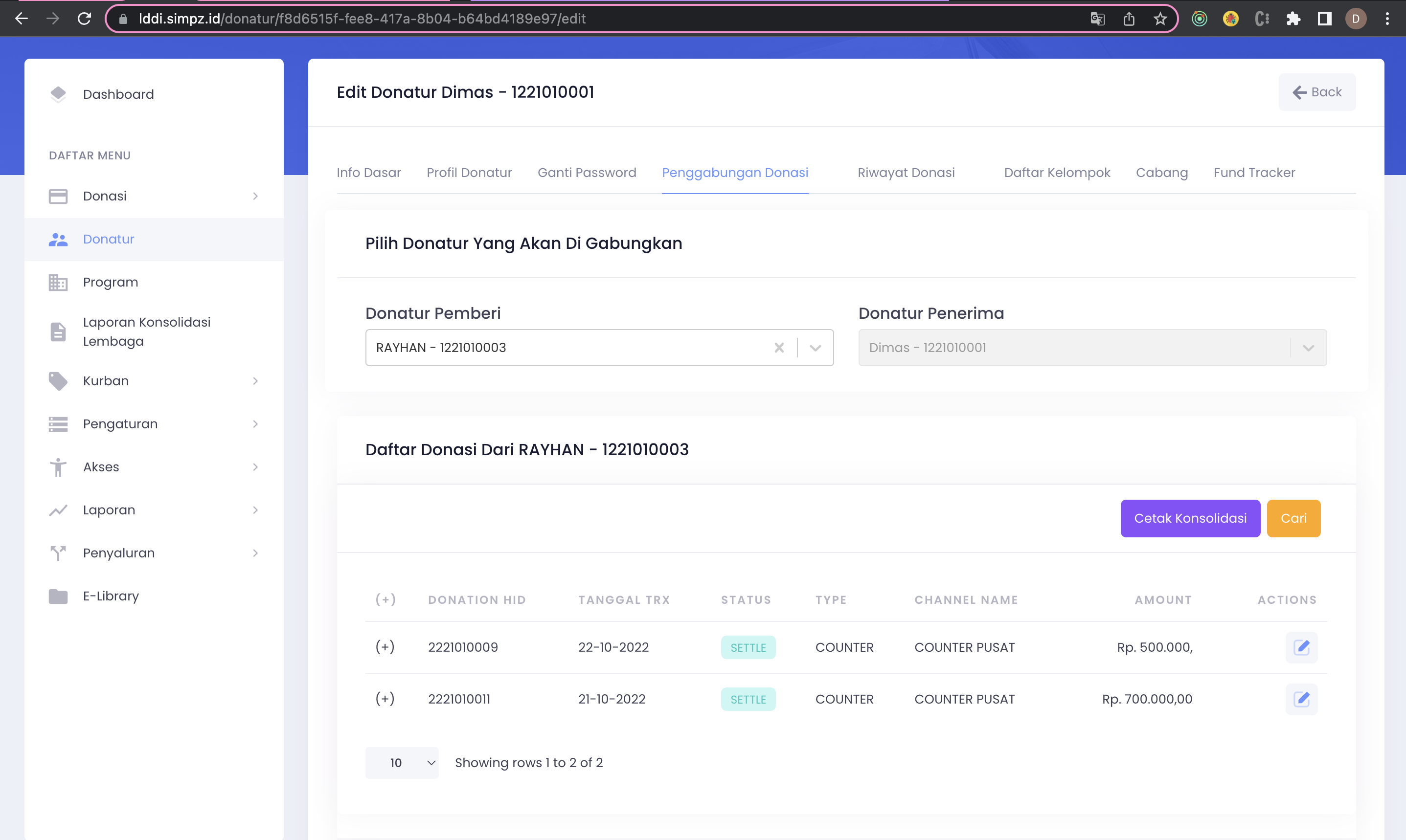Open Google Translate icon in address bar
The image size is (1406, 840).
1097,19
